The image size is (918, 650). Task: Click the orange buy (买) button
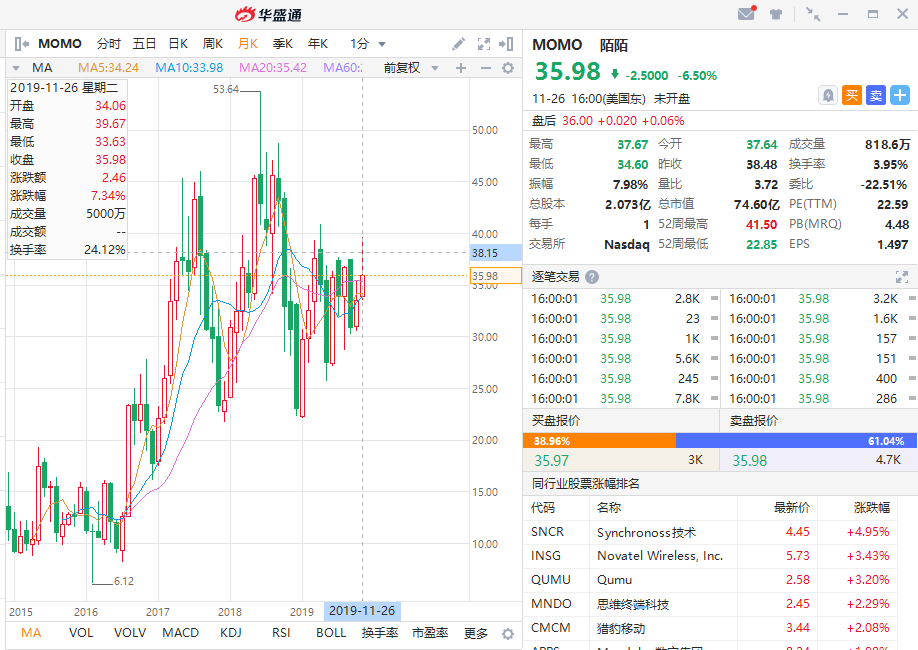[x=851, y=95]
